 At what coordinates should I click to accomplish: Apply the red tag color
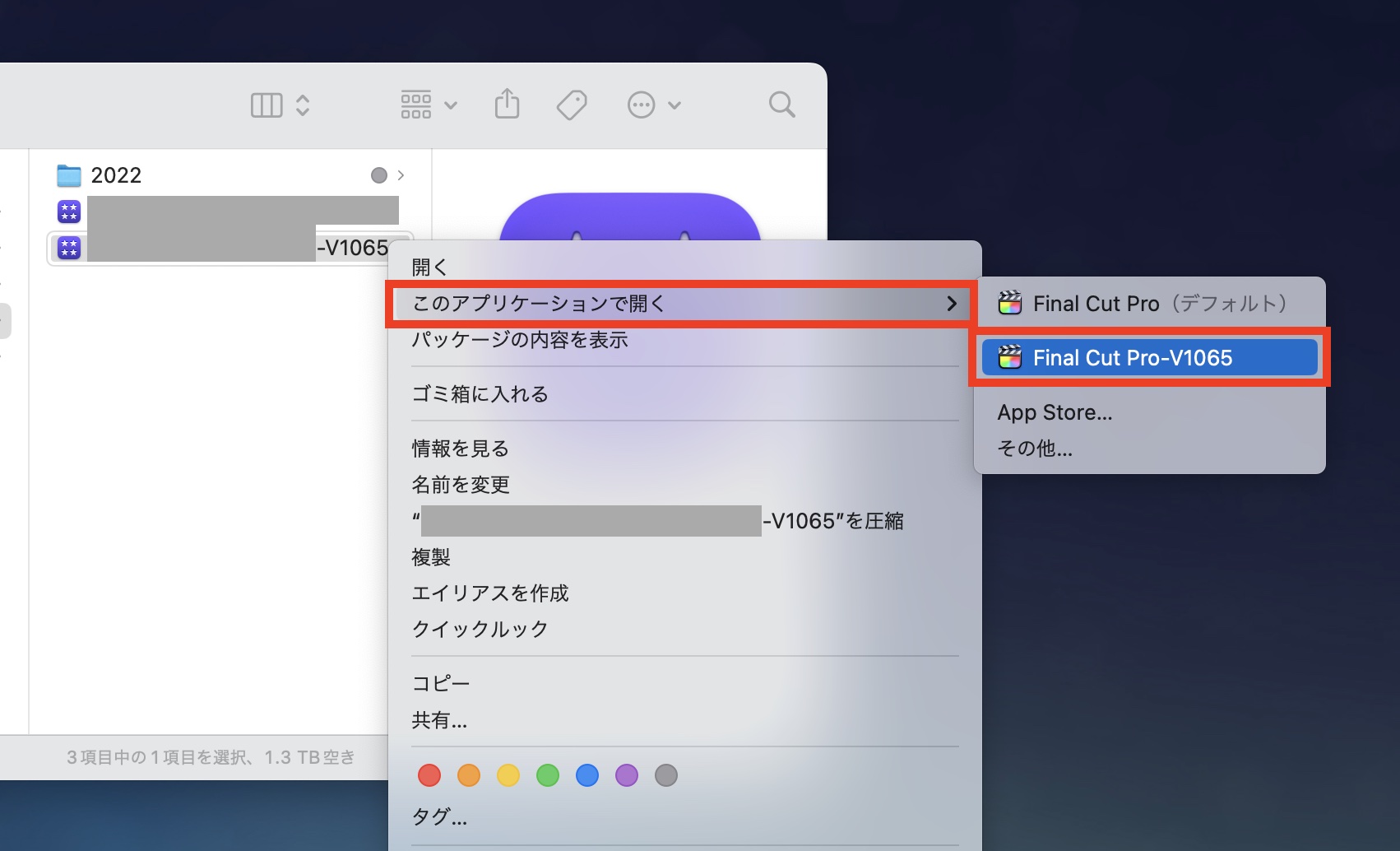429,775
